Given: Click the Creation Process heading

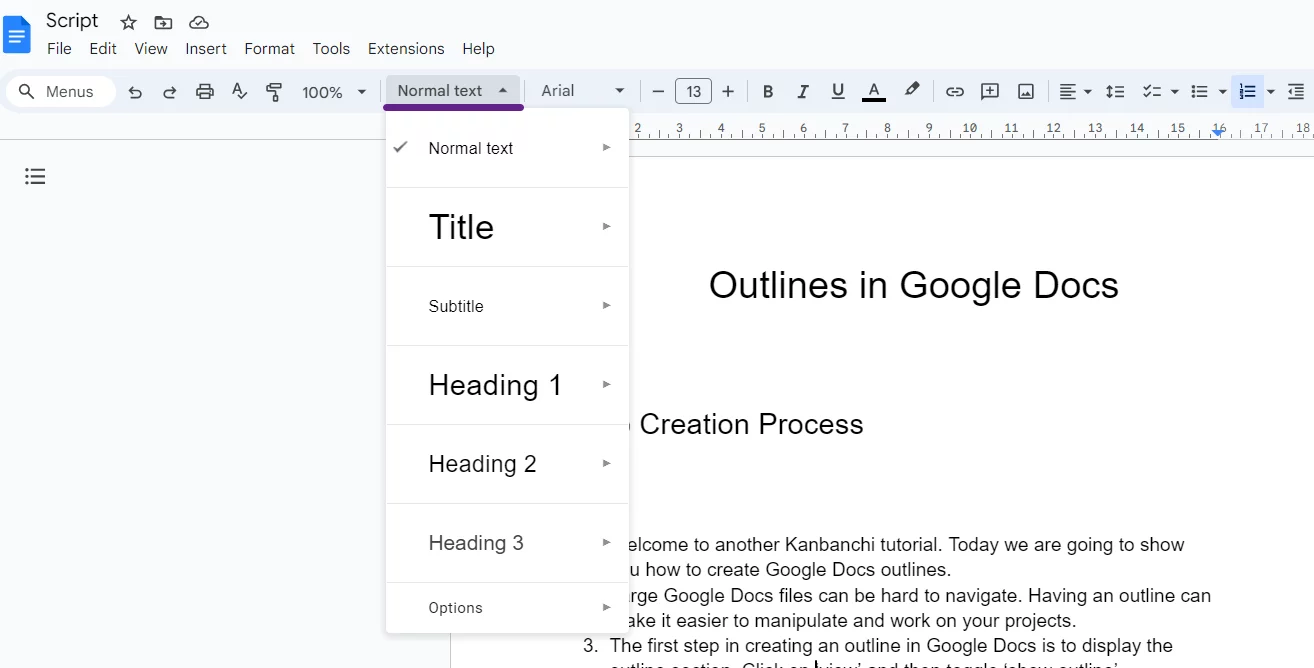Looking at the screenshot, I should pos(751,424).
